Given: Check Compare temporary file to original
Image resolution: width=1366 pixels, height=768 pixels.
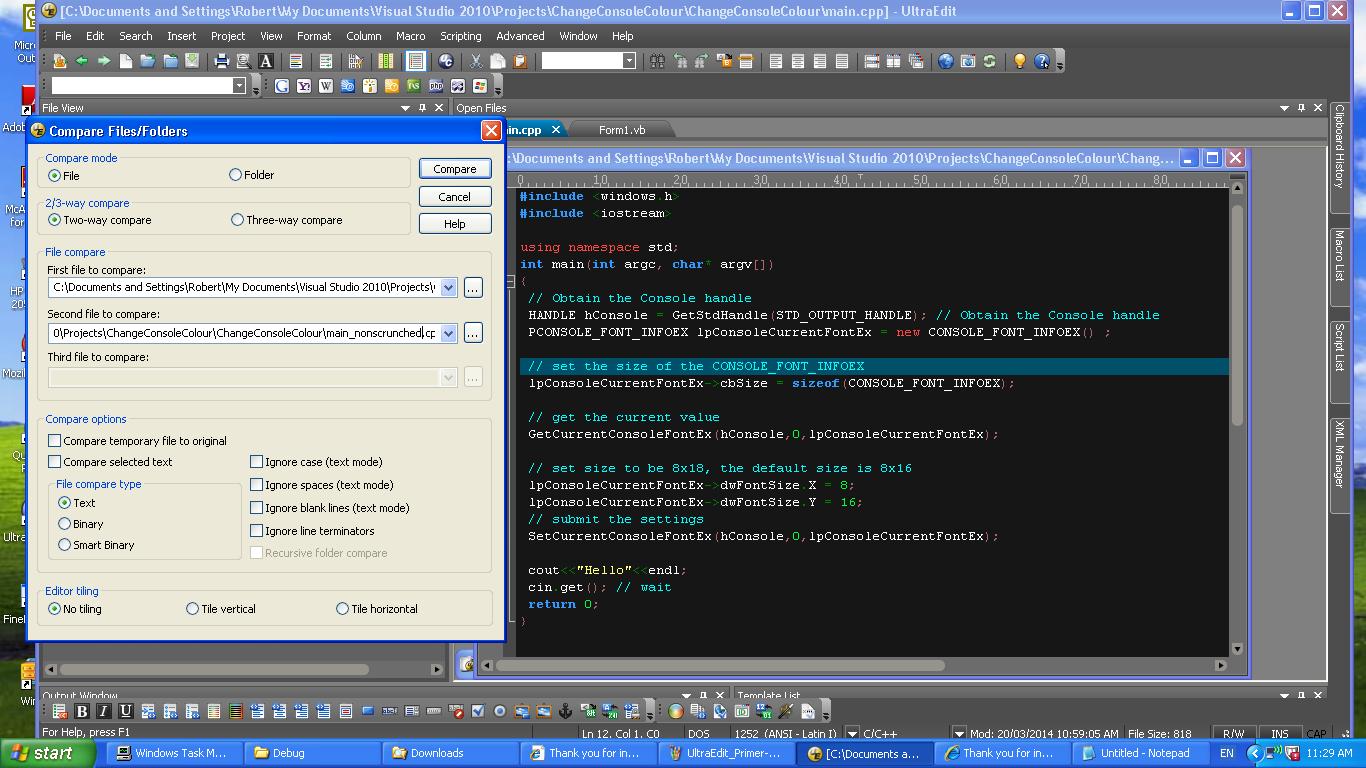Looking at the screenshot, I should coord(55,441).
